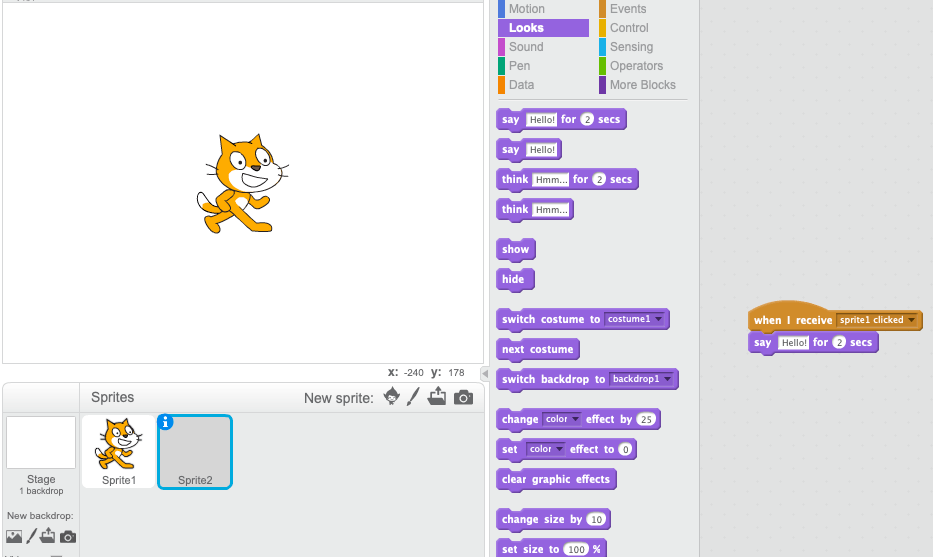The height and width of the screenshot is (557, 933).
Task: Edit seconds value in palette say-for-secs block
Action: coord(587,120)
